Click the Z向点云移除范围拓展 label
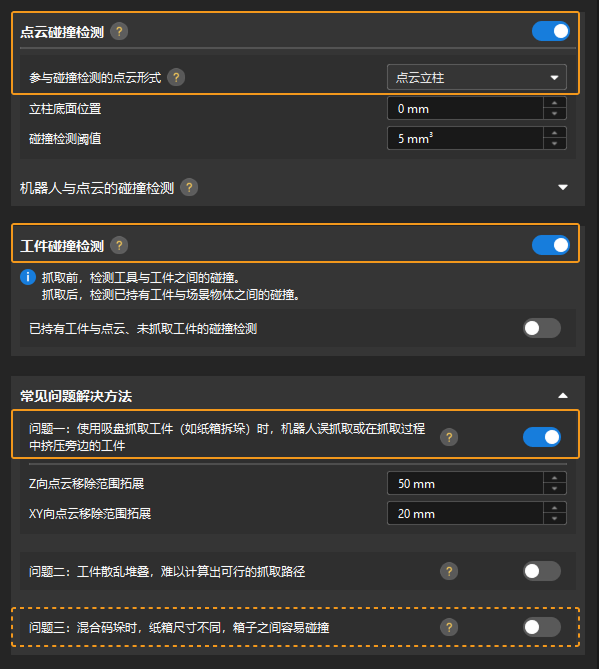 click(87, 484)
